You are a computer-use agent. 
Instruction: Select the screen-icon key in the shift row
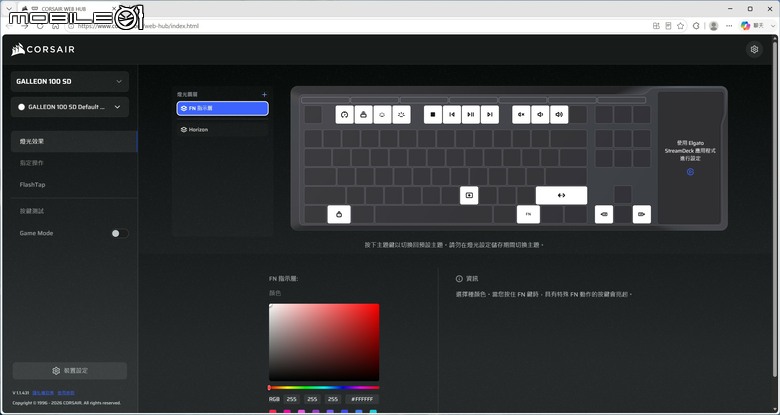(469, 196)
